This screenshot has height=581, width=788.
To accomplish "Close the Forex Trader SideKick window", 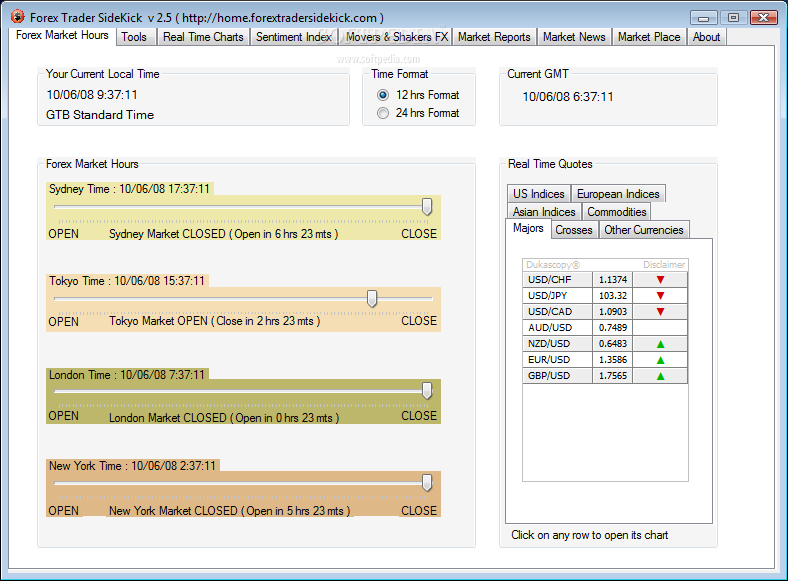I will (763, 18).
